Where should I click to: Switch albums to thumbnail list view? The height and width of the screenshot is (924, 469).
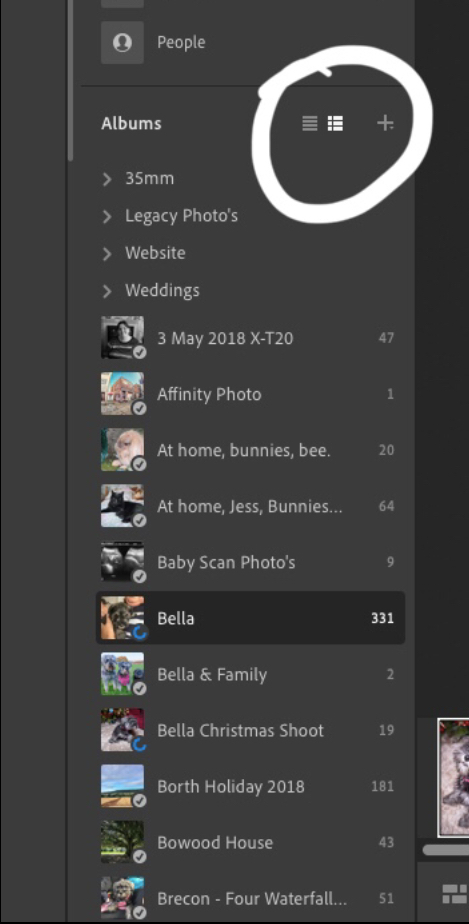pos(335,123)
